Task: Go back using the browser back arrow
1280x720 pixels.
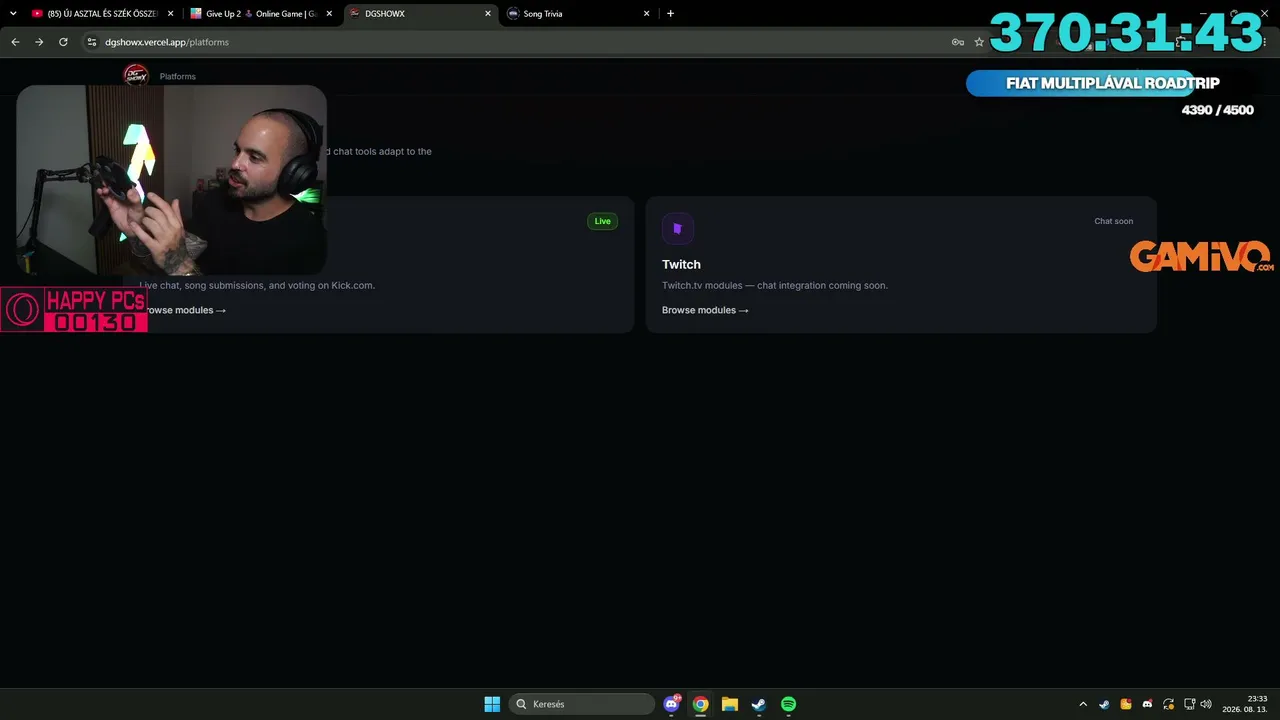Action: point(15,42)
